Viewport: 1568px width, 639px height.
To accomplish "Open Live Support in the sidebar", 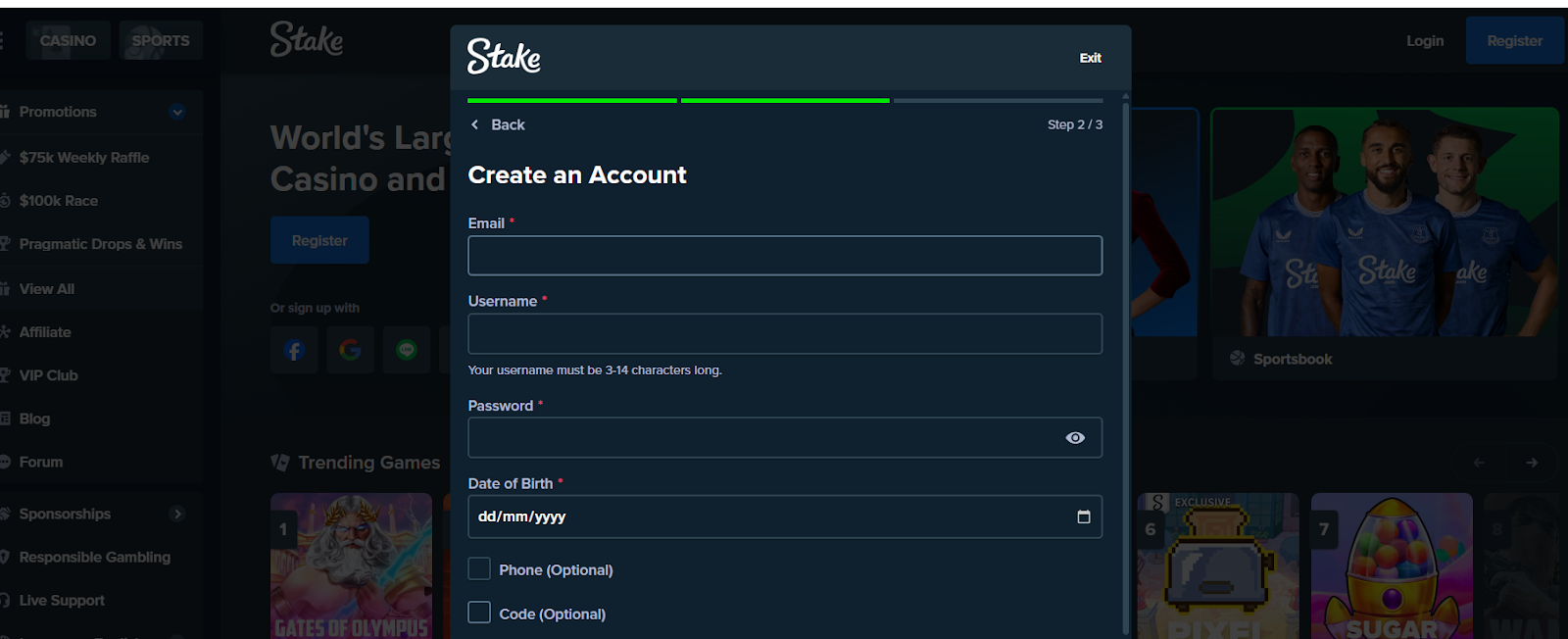I will tap(62, 600).
